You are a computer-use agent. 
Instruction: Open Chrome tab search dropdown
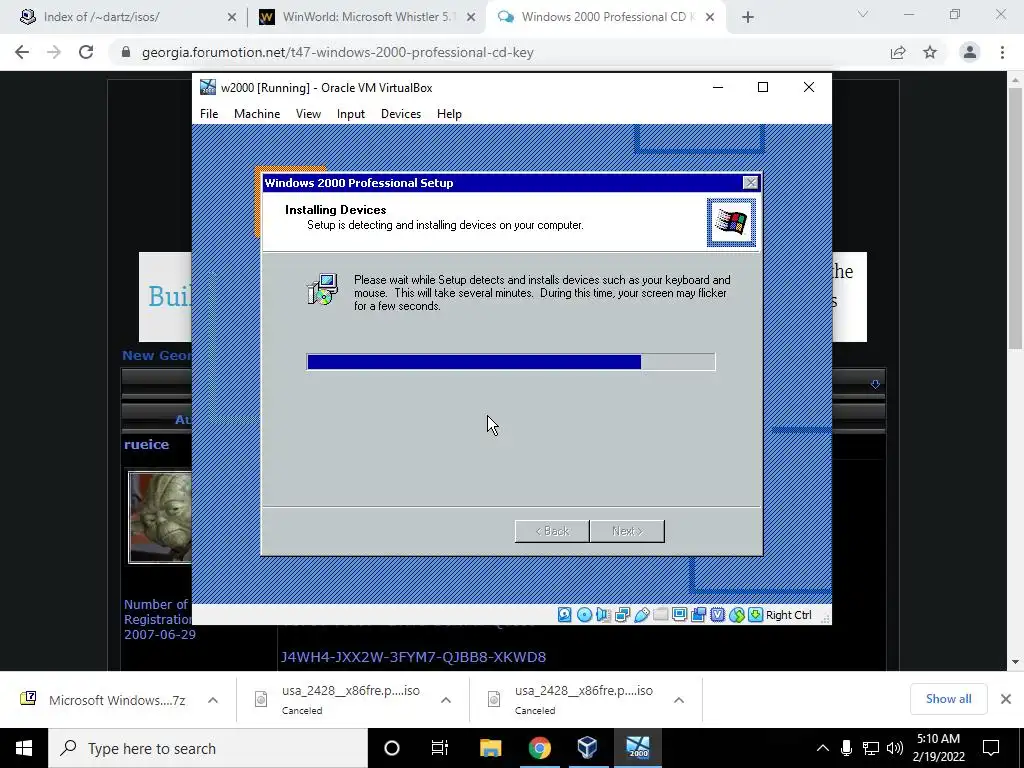[862, 14]
